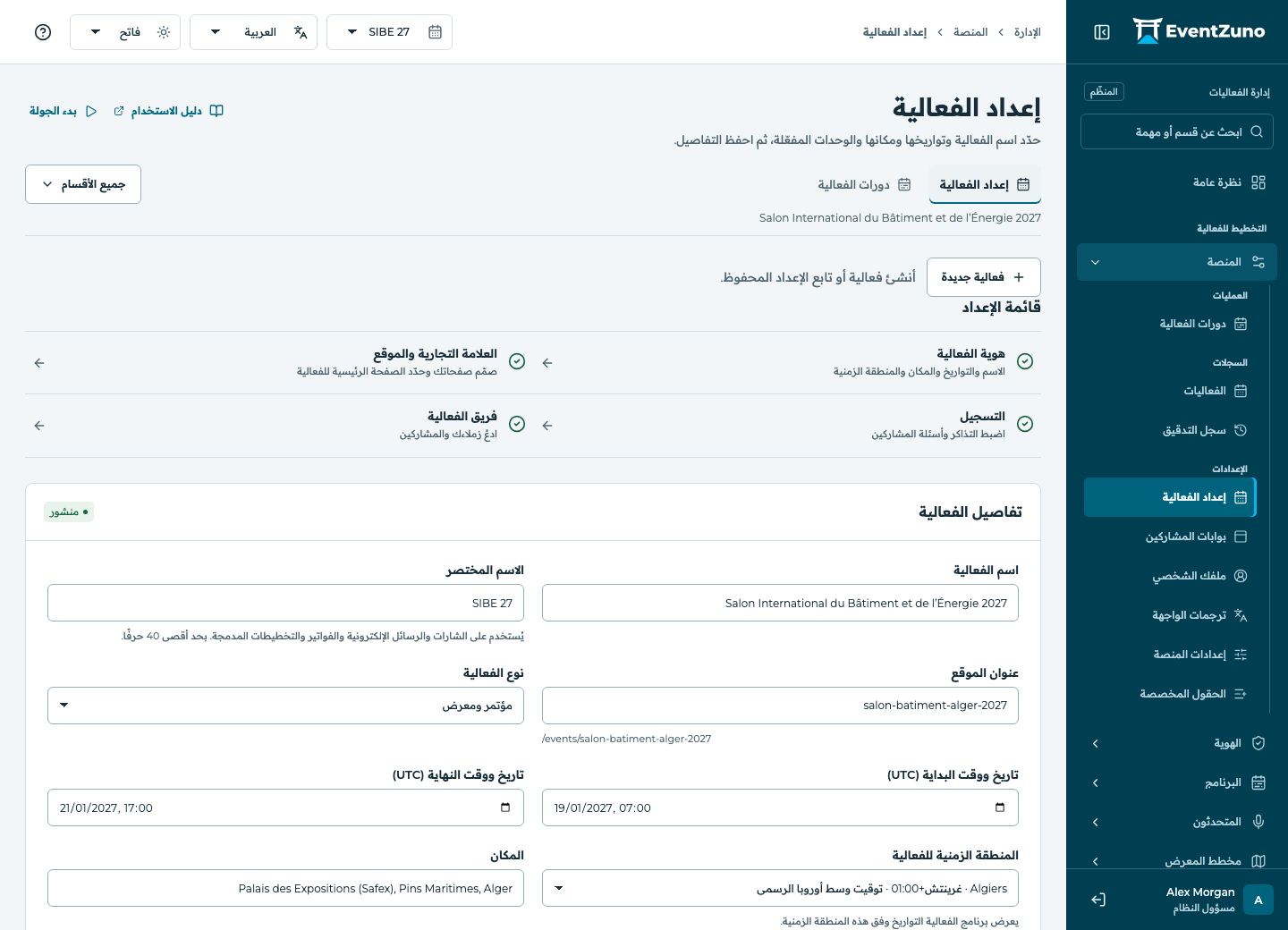
Task: Click the Alex Morgan avatar
Action: [1258, 900]
